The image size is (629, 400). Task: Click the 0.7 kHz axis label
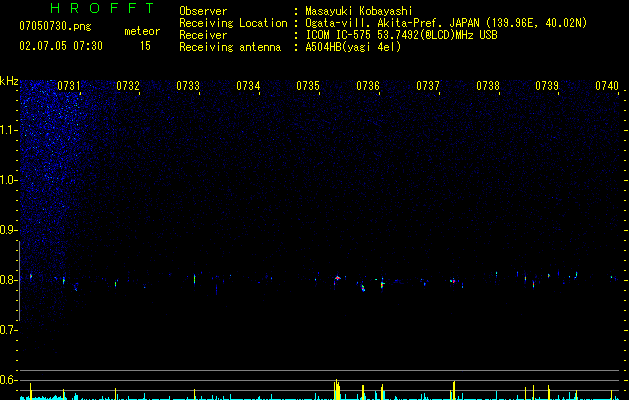coord(9,330)
